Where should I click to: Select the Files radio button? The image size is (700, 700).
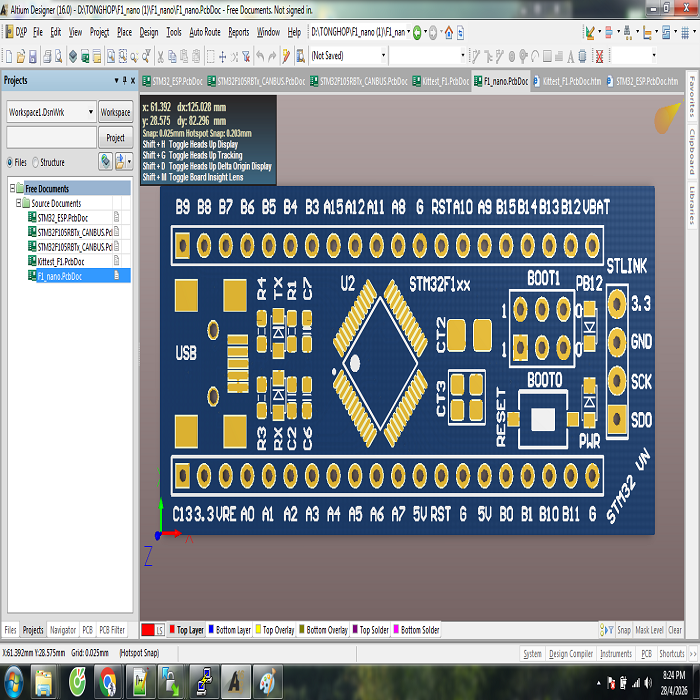[x=9, y=162]
